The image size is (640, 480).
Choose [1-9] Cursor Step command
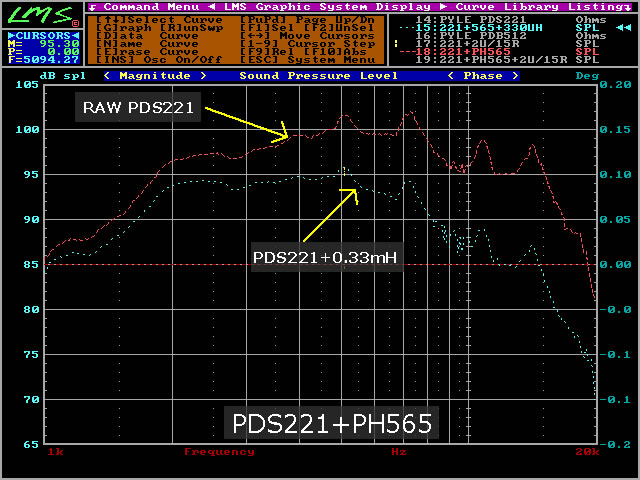click(307, 44)
